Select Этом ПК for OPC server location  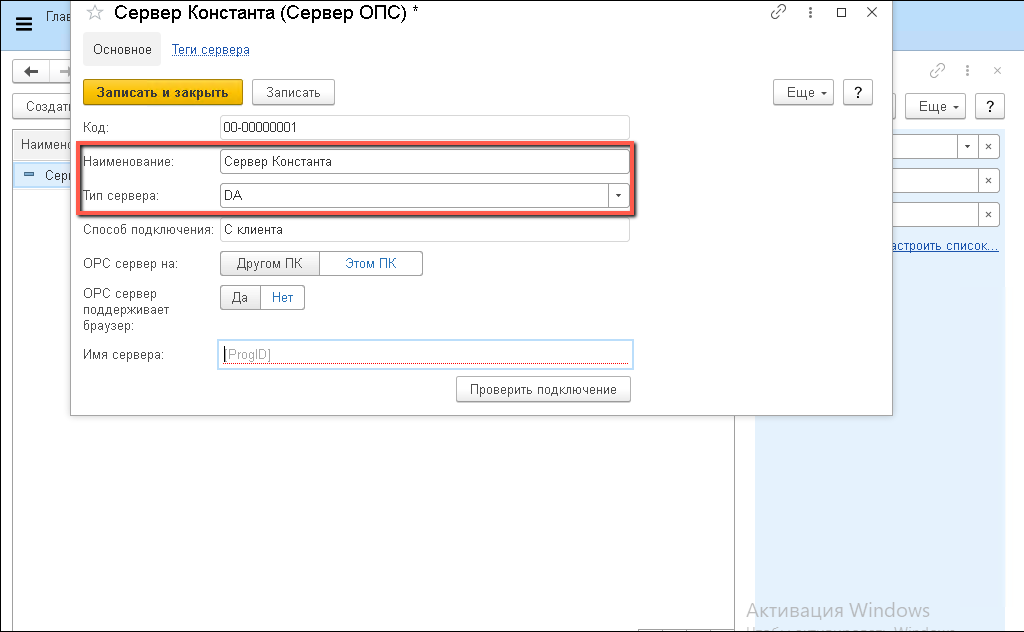tap(371, 264)
